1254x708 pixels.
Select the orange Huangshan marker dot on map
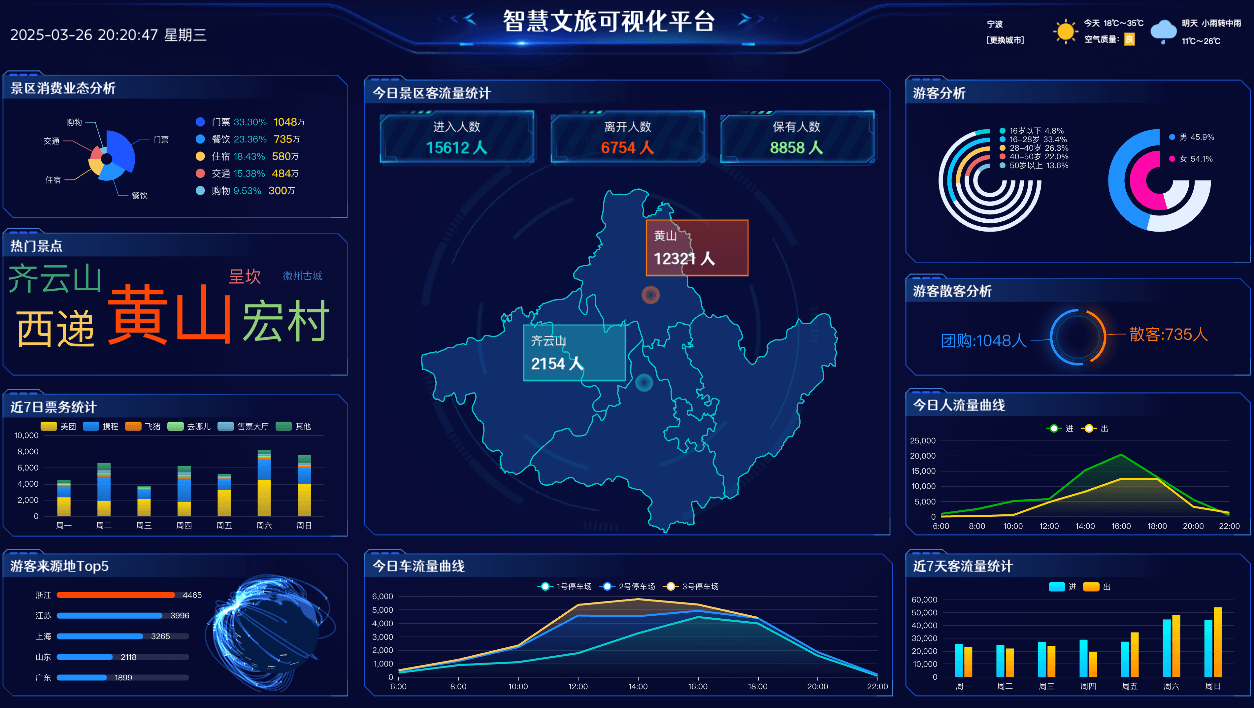tap(651, 295)
